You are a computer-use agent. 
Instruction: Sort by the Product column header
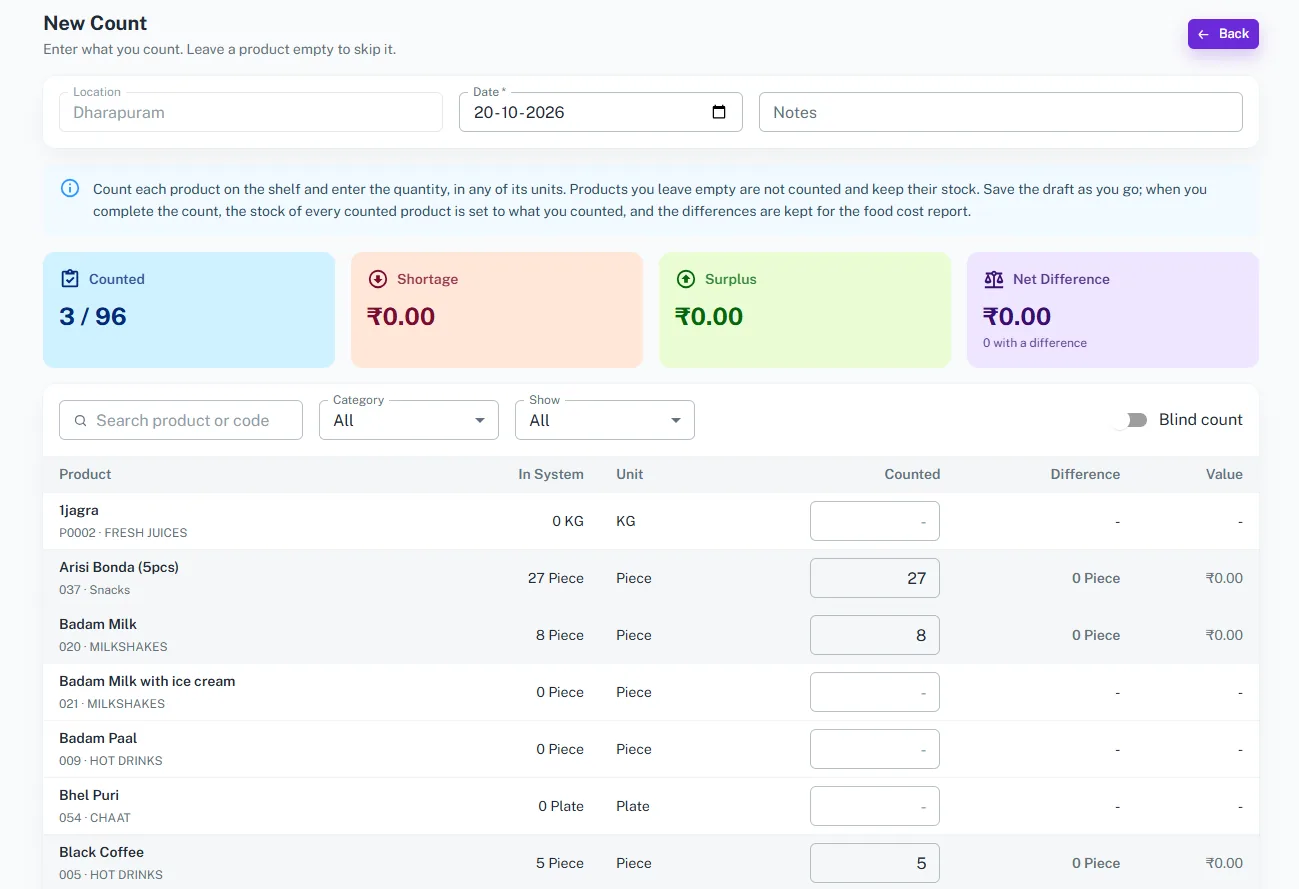pos(85,474)
